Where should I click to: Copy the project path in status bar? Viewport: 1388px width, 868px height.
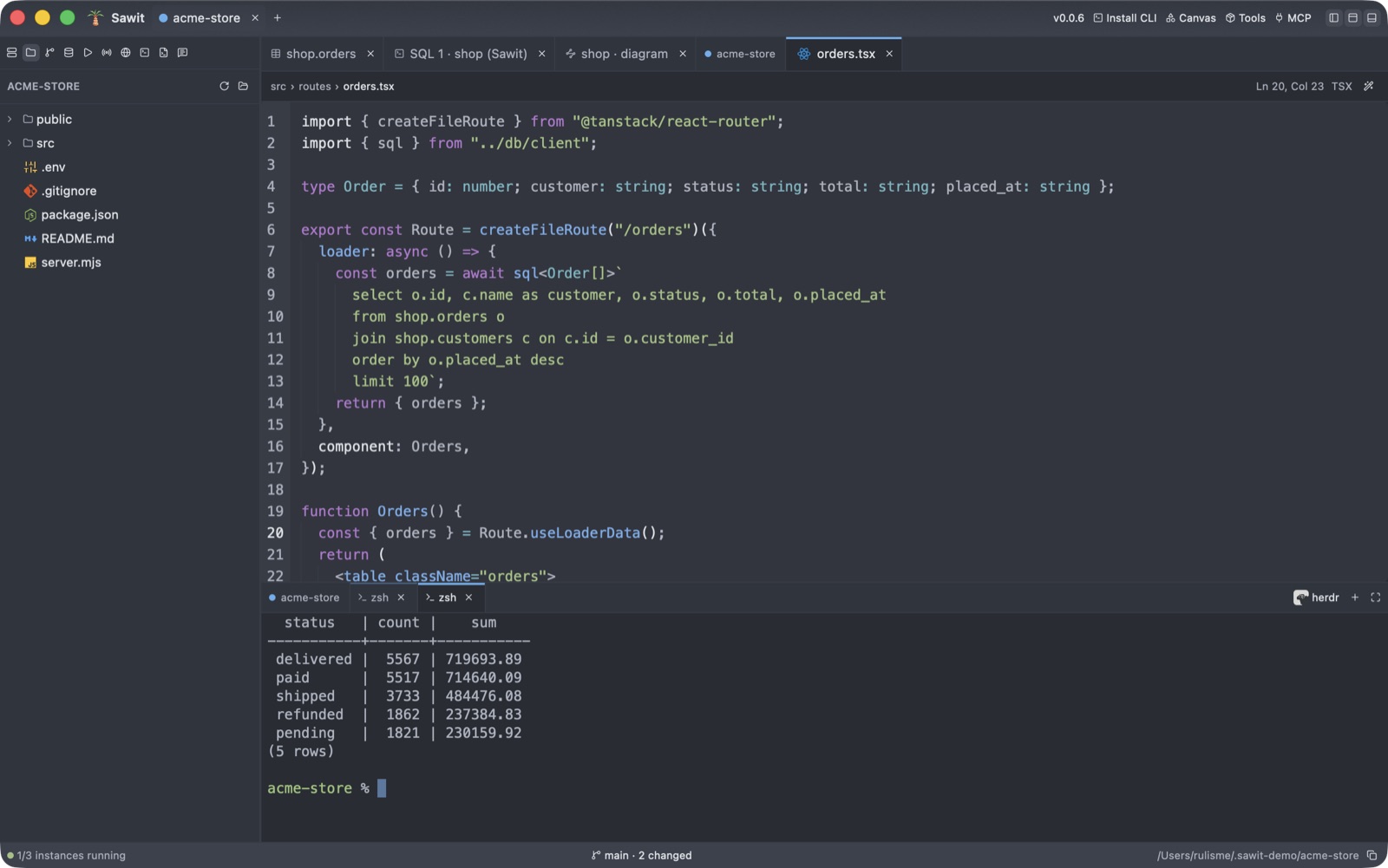[x=1372, y=855]
